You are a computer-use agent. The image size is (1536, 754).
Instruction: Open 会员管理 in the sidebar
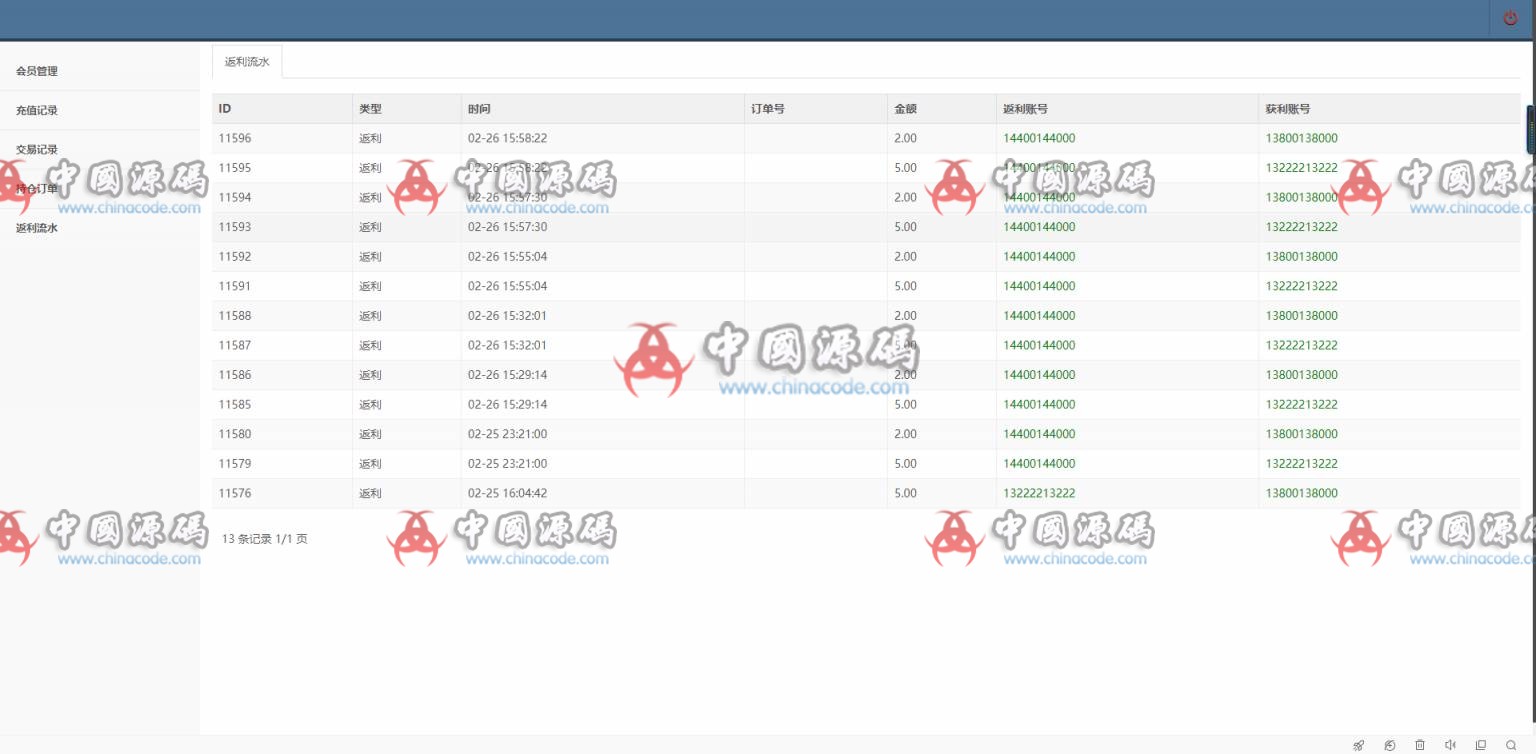(37, 71)
